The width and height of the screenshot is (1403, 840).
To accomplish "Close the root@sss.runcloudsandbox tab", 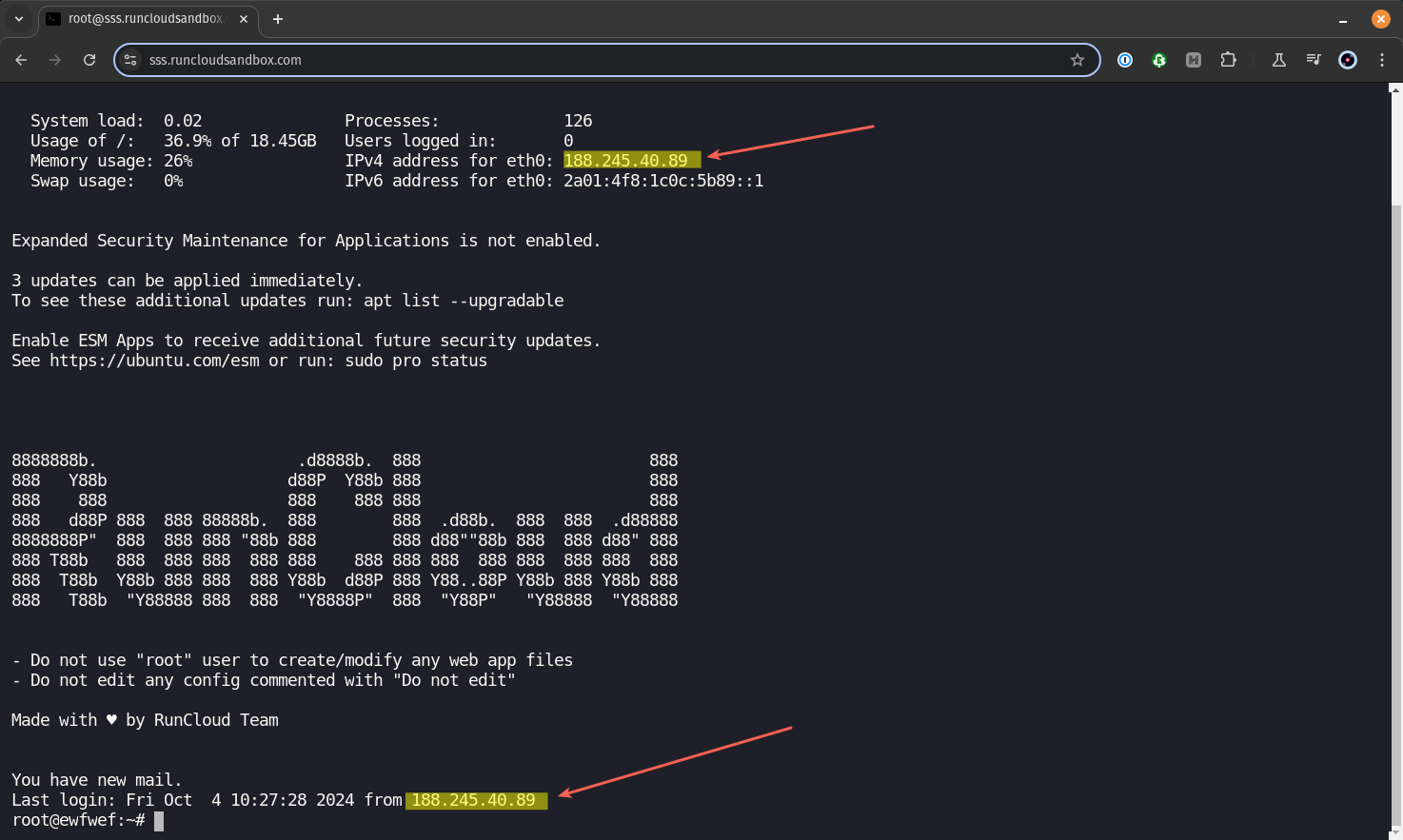I will 243,18.
